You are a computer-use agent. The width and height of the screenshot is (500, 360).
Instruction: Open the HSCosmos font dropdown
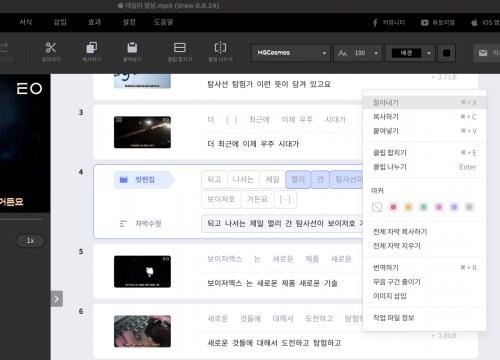290,53
